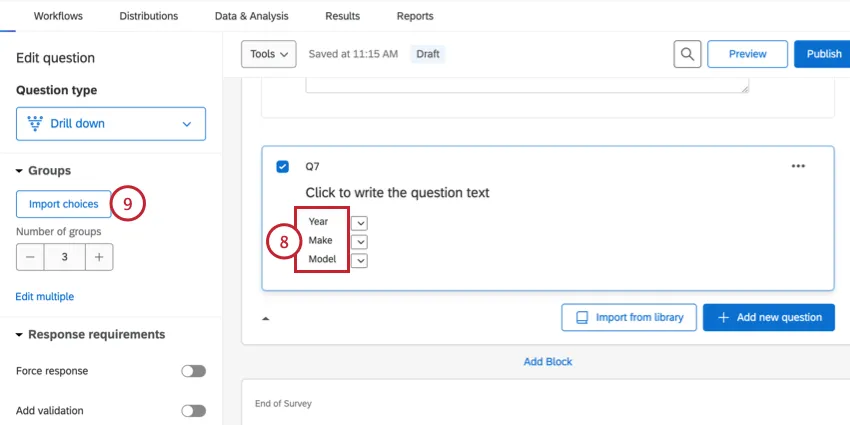The image size is (850, 425).
Task: Click the number of groups input field
Action: click(x=65, y=257)
